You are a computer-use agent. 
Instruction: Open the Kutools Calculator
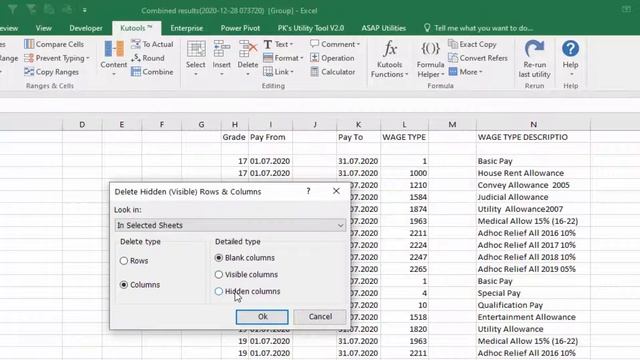coord(333,72)
